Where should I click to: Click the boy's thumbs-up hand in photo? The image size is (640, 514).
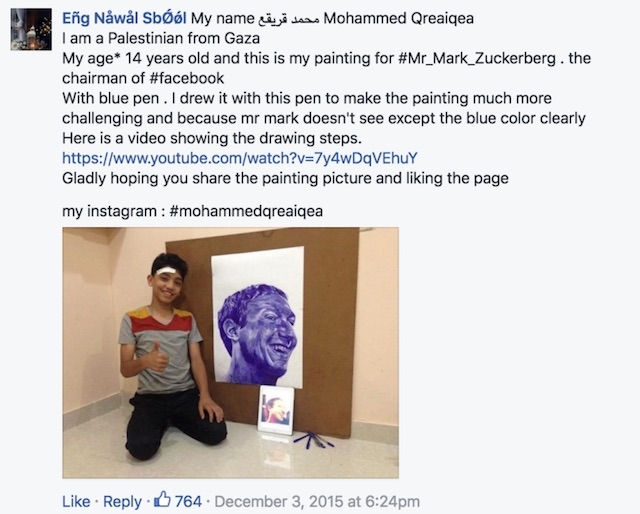(156, 356)
